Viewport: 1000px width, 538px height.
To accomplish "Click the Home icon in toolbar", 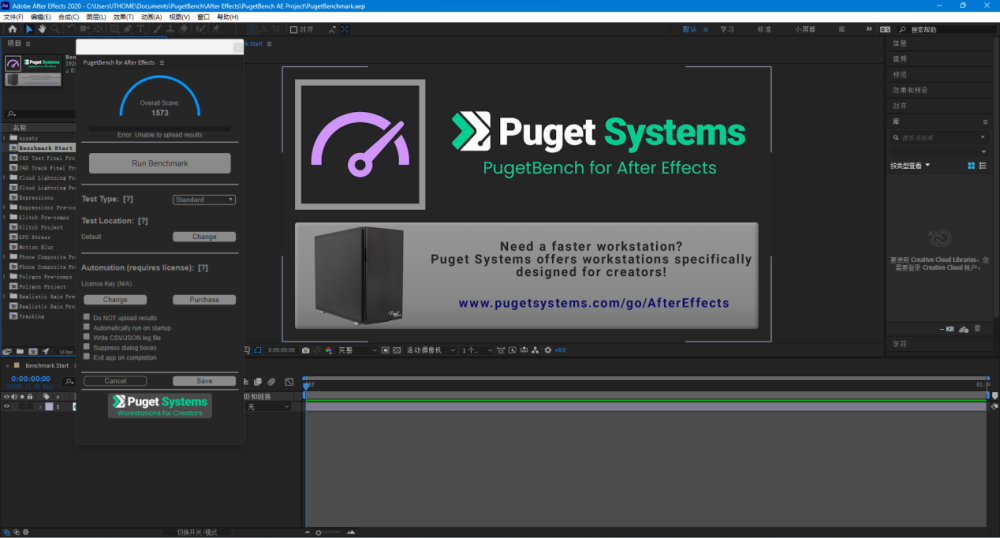I will [x=12, y=29].
